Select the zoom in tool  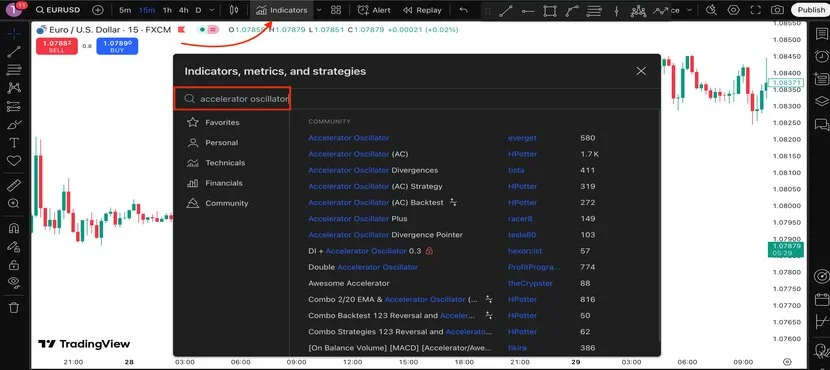14,203
